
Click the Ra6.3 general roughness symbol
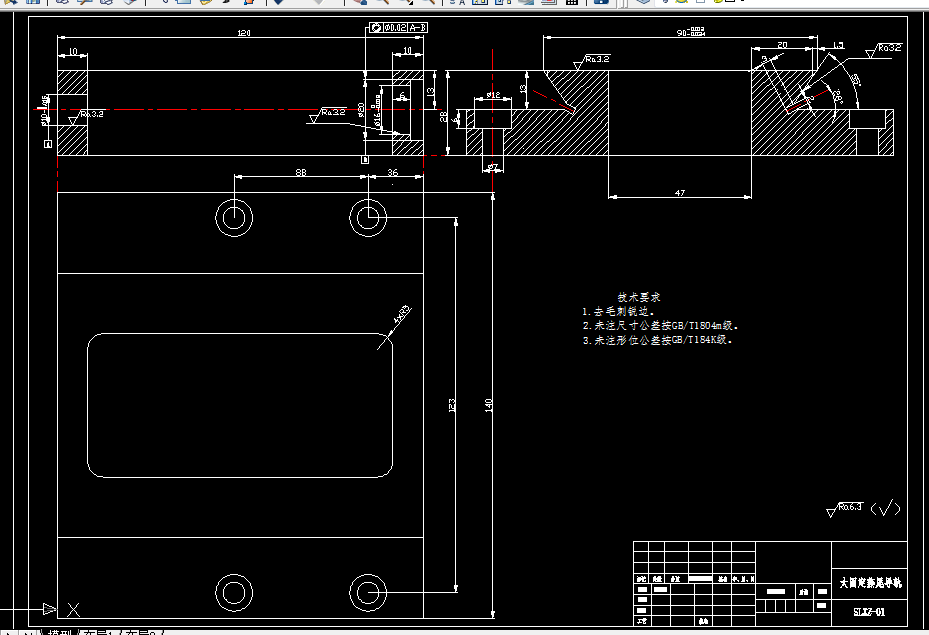[x=845, y=509]
